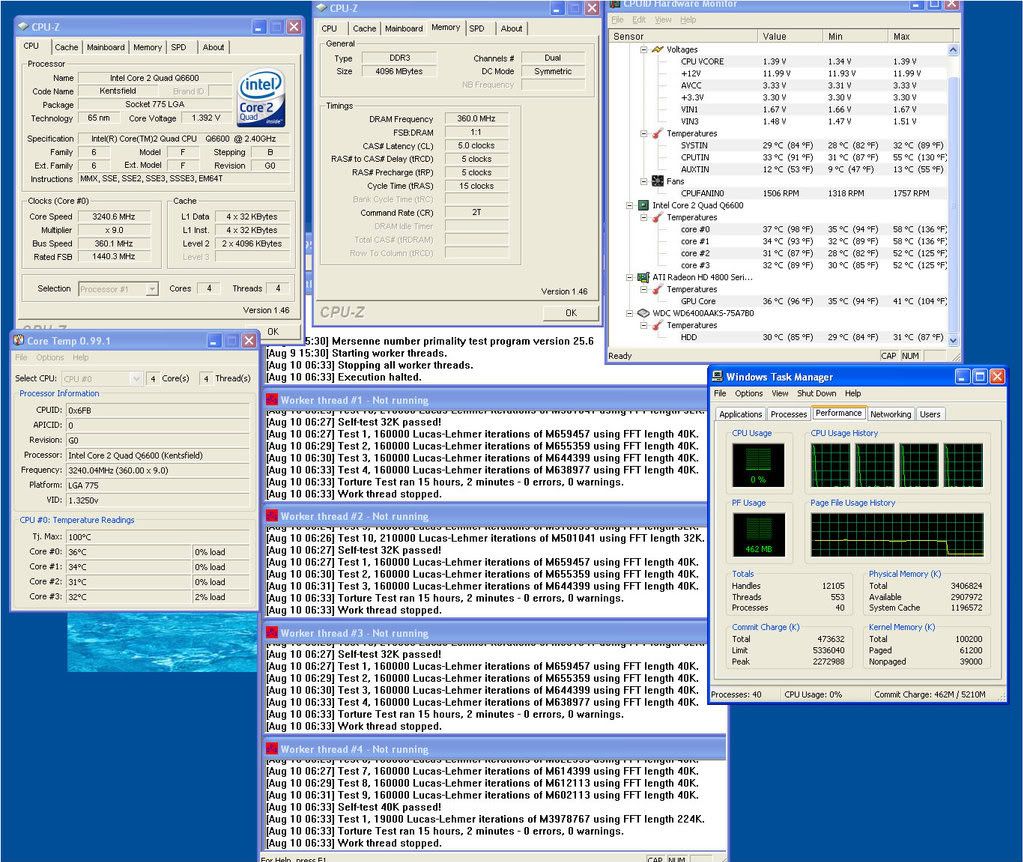Switch to the Cache tab in the left CPU-Z window

(x=66, y=47)
